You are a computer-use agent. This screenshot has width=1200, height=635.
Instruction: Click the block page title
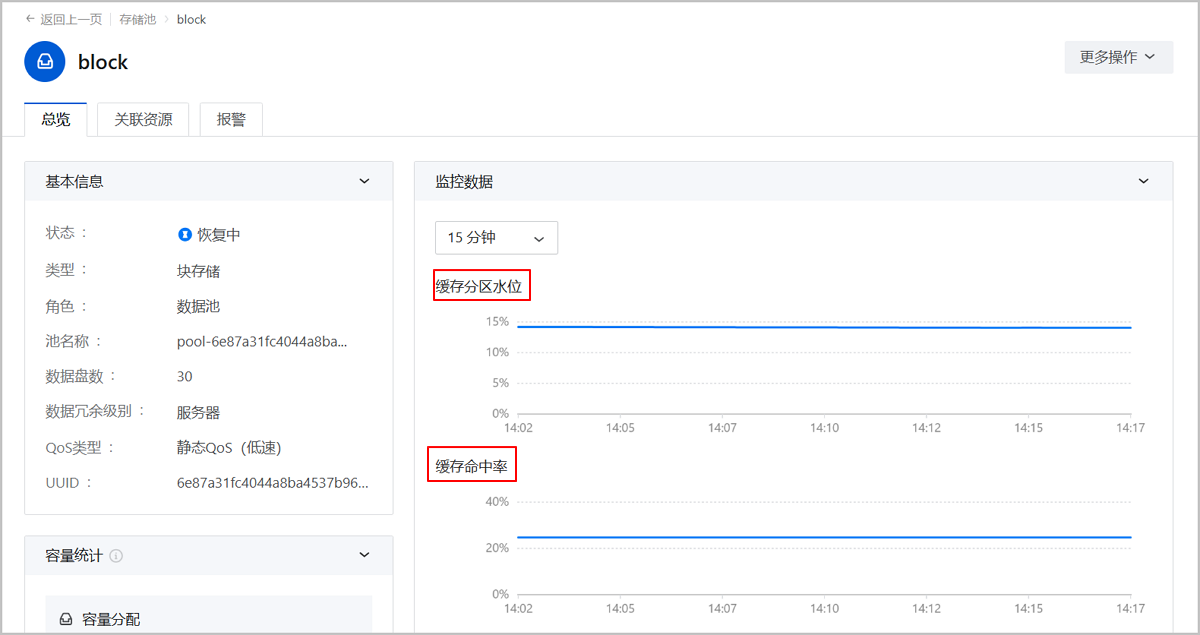point(103,62)
